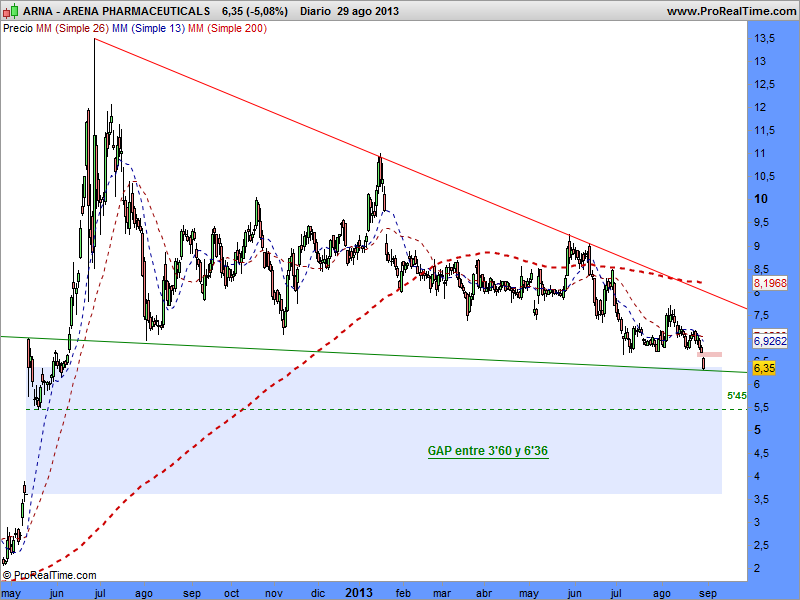Click the 6,9262 moving average value tag
This screenshot has width=800, height=600.
coord(770,341)
